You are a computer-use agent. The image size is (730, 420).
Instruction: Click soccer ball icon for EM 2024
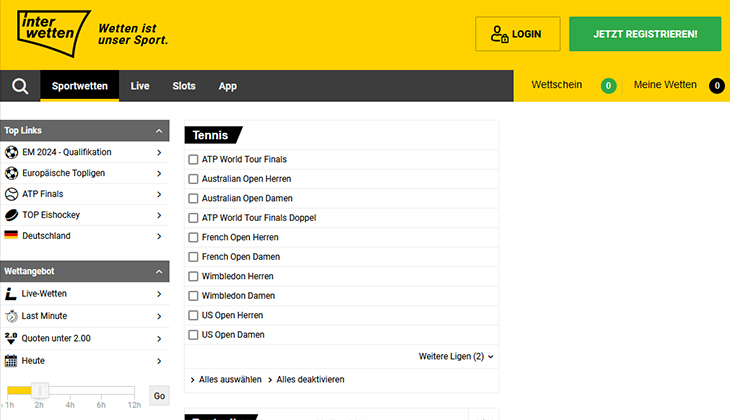(11, 152)
